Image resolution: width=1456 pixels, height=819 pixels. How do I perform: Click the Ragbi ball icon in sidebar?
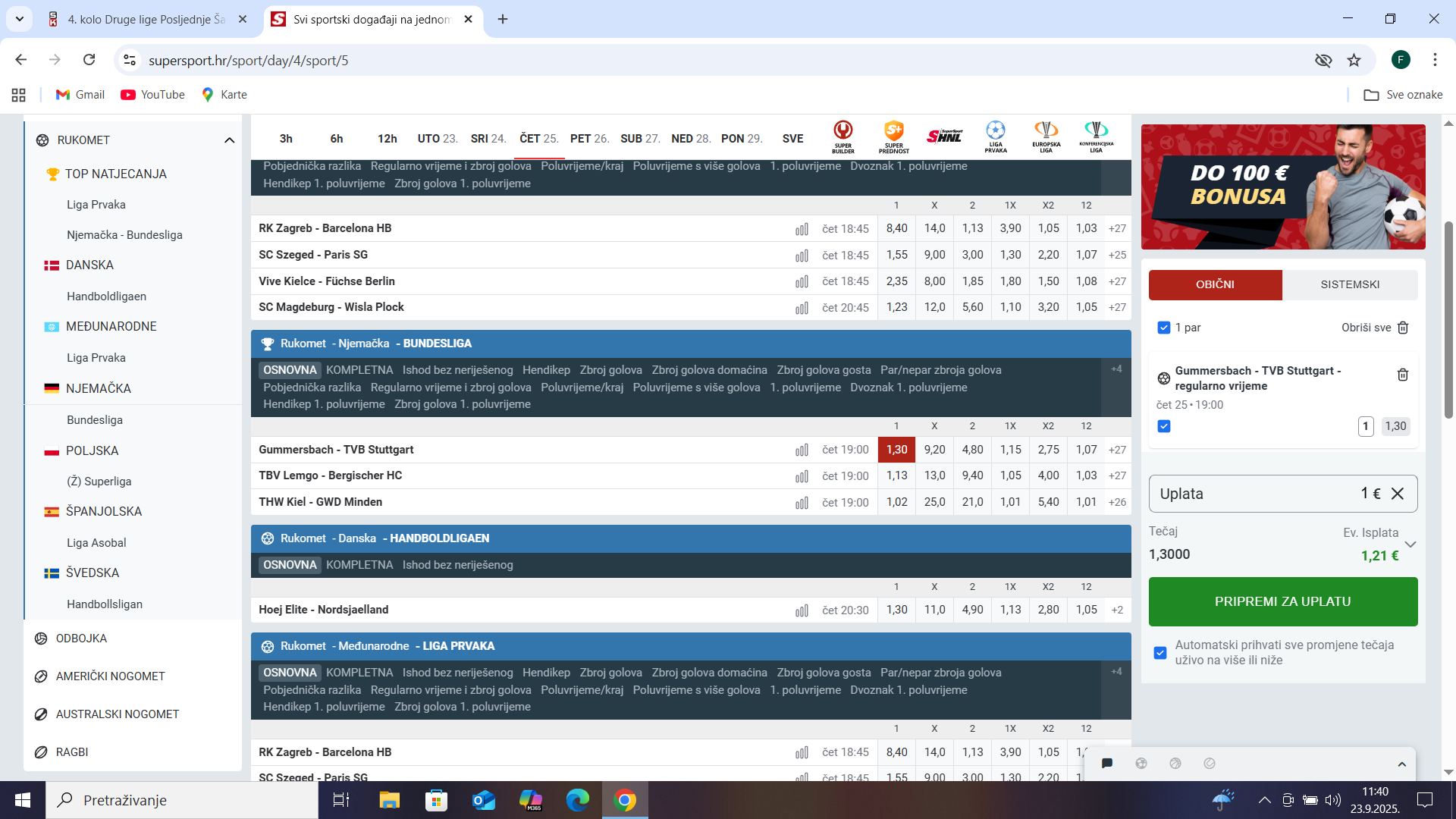41,752
